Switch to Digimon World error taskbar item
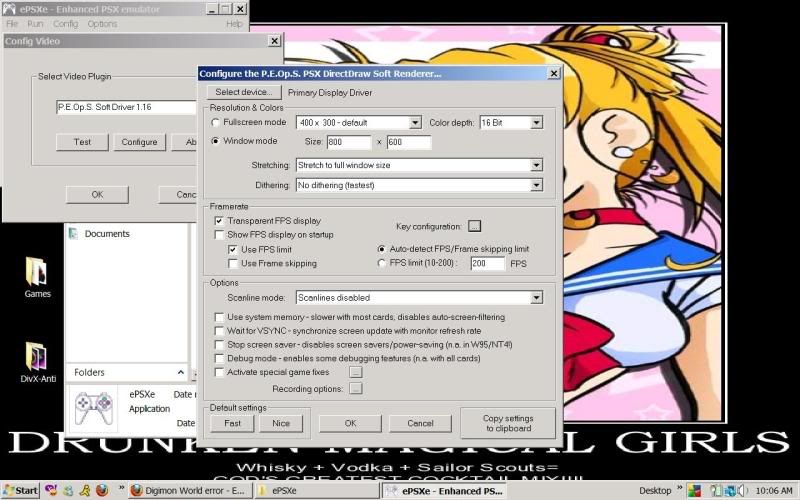The image size is (800, 500). [189, 491]
